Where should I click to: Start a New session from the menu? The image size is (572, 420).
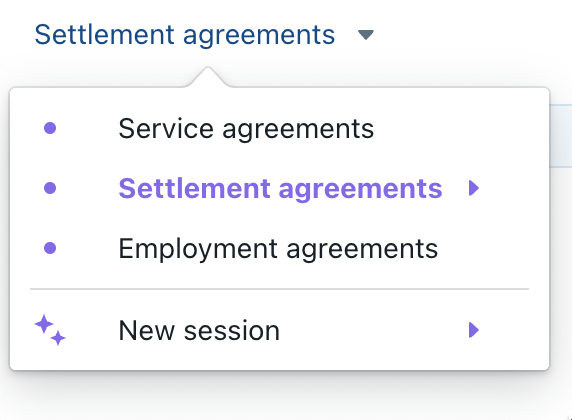279,330
